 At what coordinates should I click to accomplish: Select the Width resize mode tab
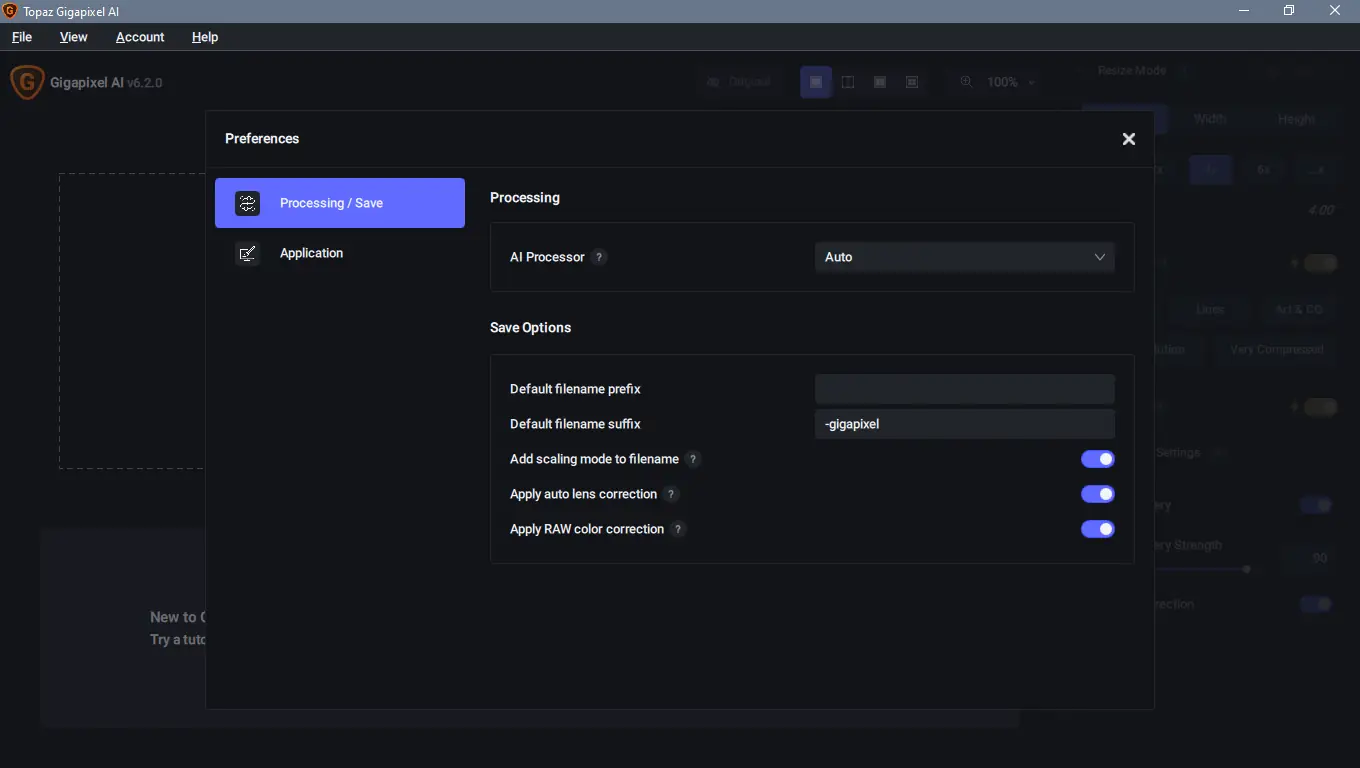tap(1210, 119)
